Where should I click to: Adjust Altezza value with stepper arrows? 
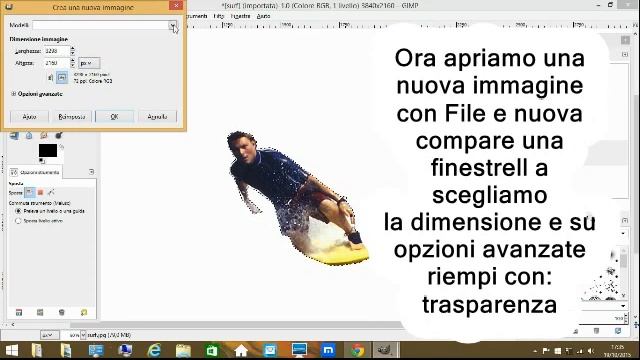[x=73, y=63]
